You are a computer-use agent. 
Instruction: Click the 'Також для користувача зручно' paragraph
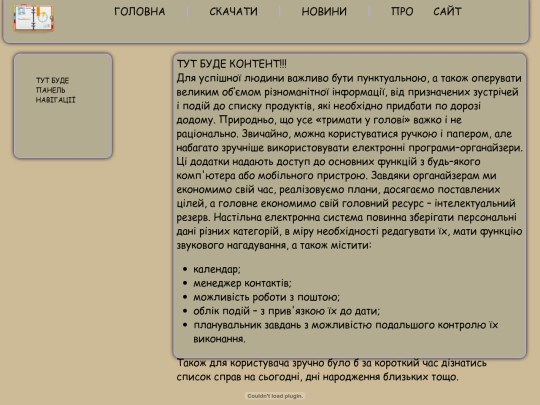(x=332, y=370)
